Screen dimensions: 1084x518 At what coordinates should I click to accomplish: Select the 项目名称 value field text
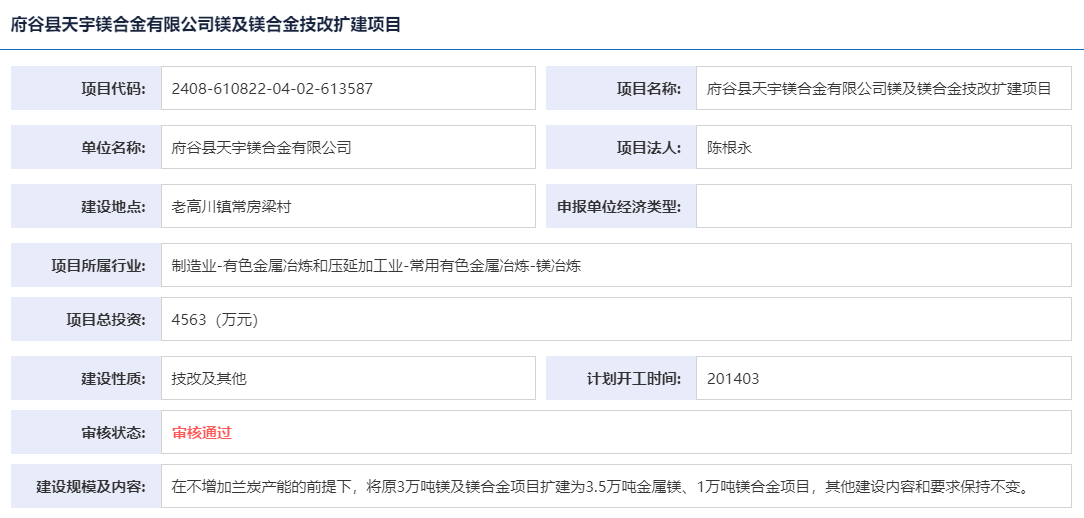(879, 89)
